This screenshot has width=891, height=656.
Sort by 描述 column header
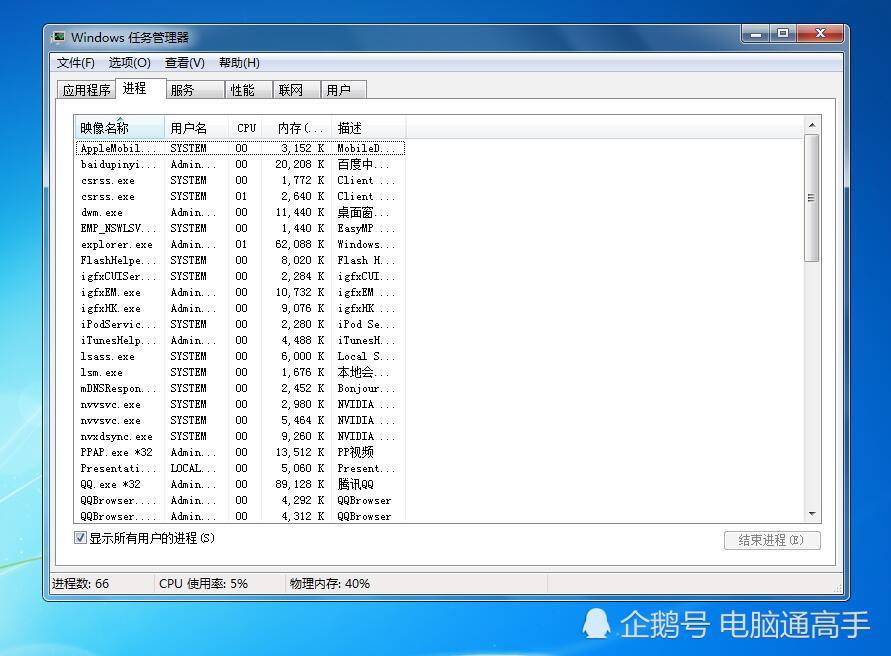coord(368,128)
